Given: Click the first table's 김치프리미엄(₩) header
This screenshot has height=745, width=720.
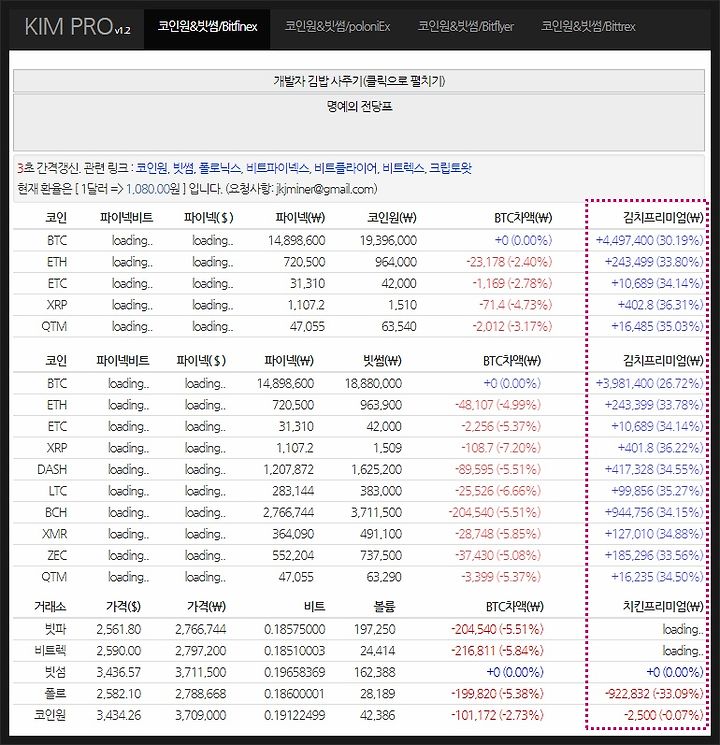Looking at the screenshot, I should [x=663, y=218].
